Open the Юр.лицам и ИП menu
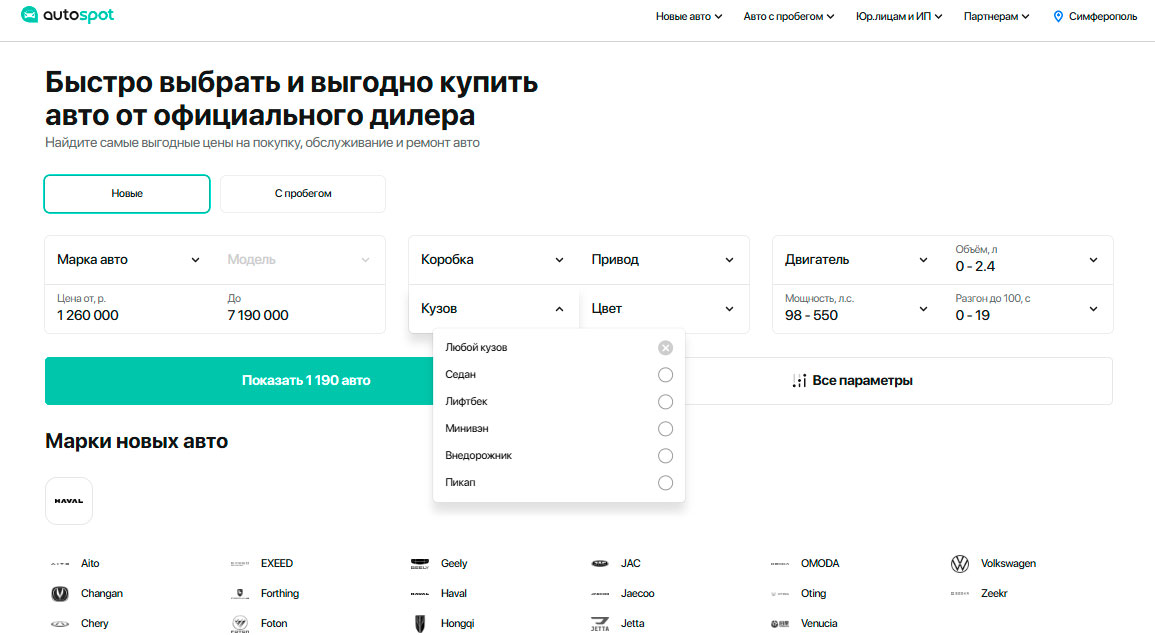The image size is (1155, 635). tap(899, 16)
